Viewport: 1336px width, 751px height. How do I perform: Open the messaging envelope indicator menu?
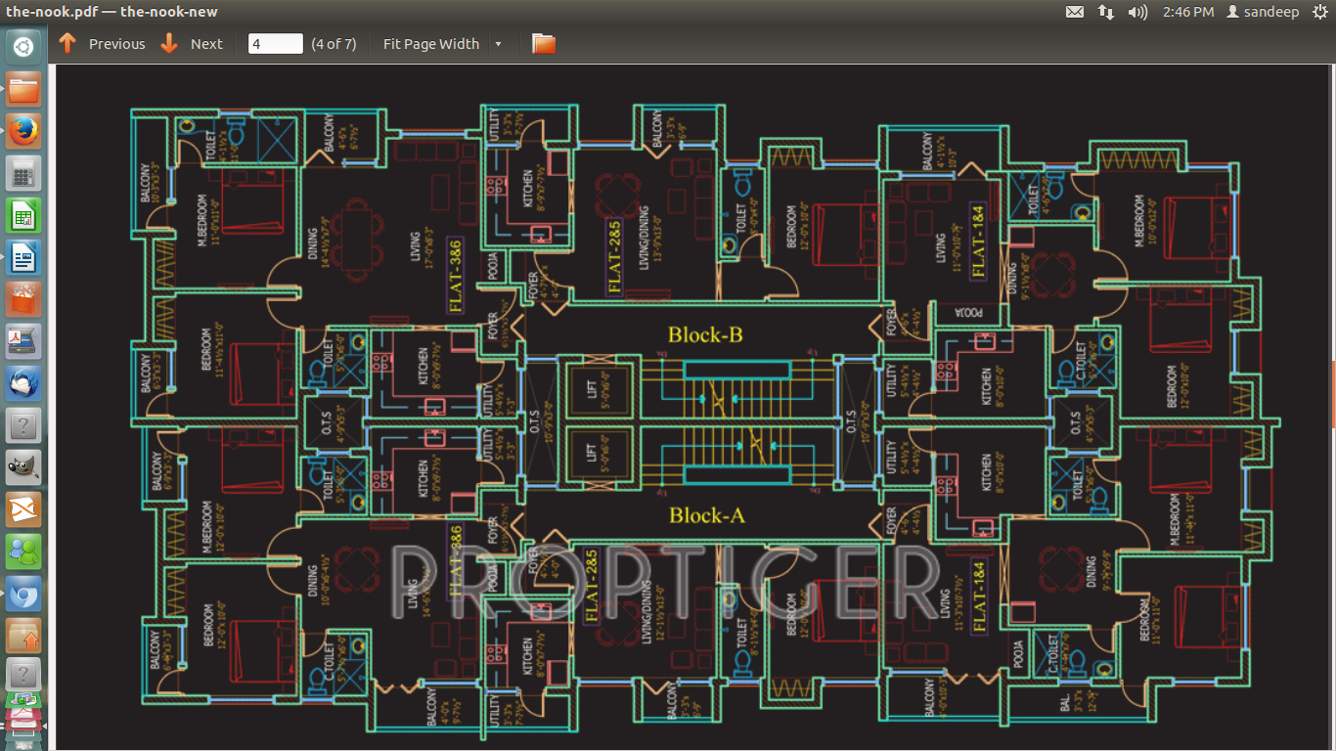[x=1074, y=12]
